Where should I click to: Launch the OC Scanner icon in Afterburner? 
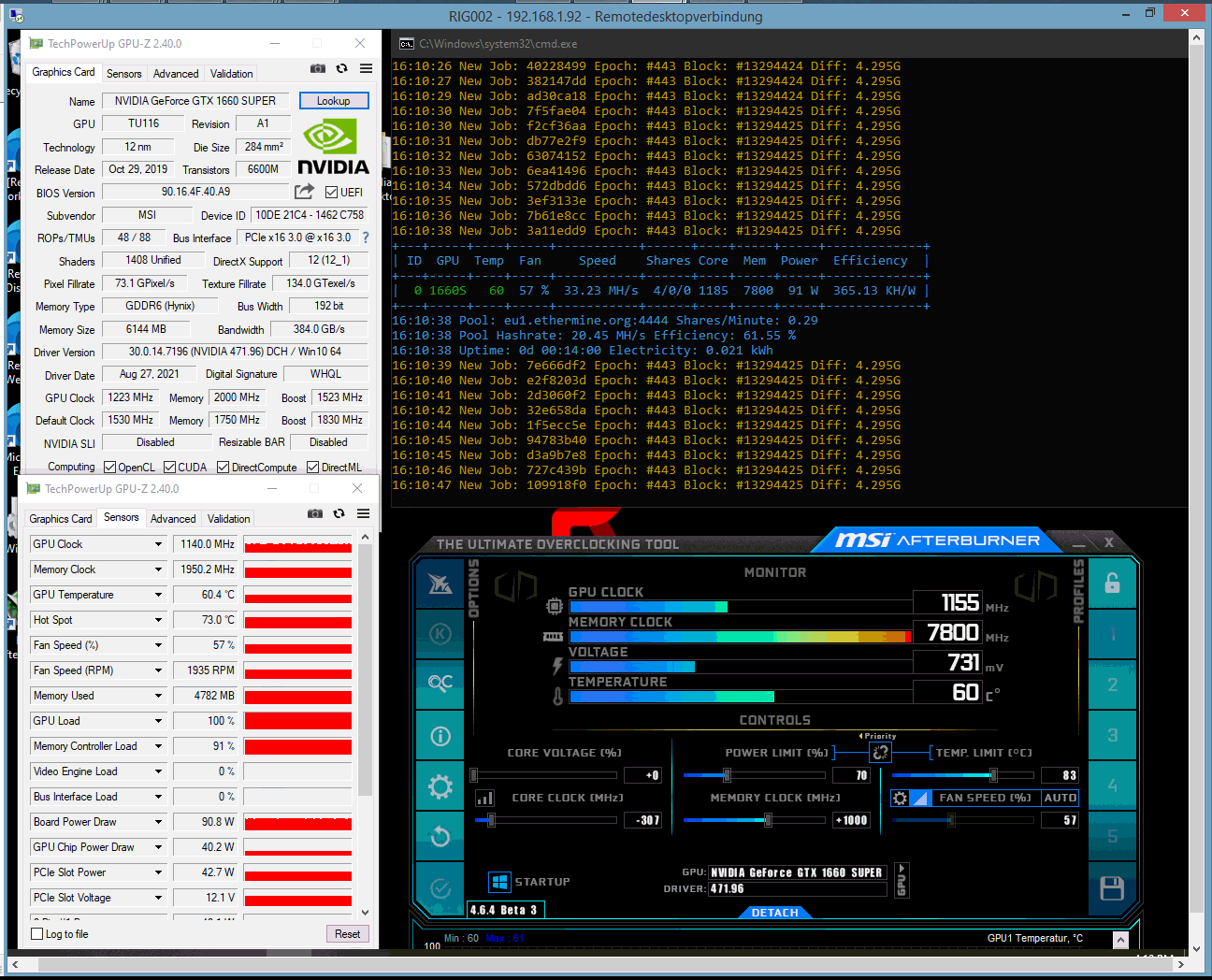tap(440, 683)
